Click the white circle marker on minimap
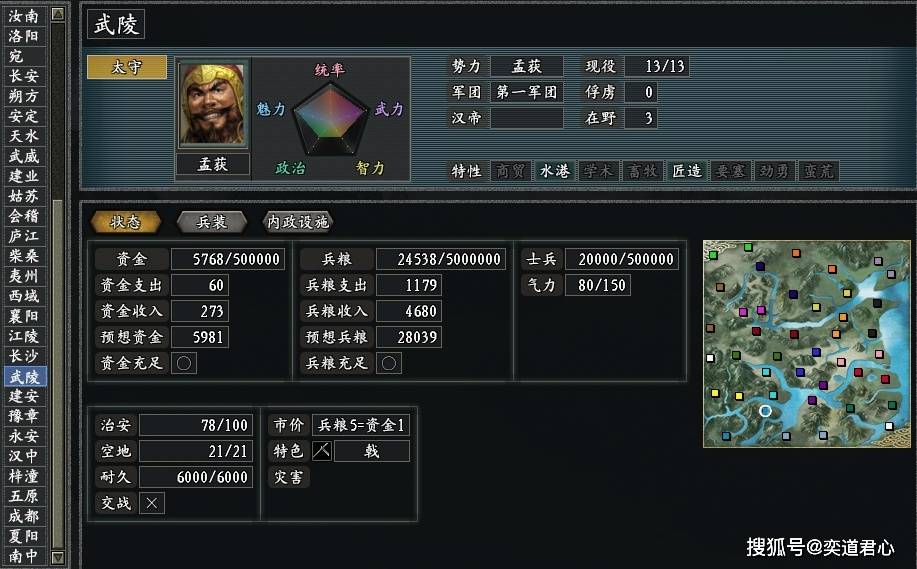 (765, 411)
